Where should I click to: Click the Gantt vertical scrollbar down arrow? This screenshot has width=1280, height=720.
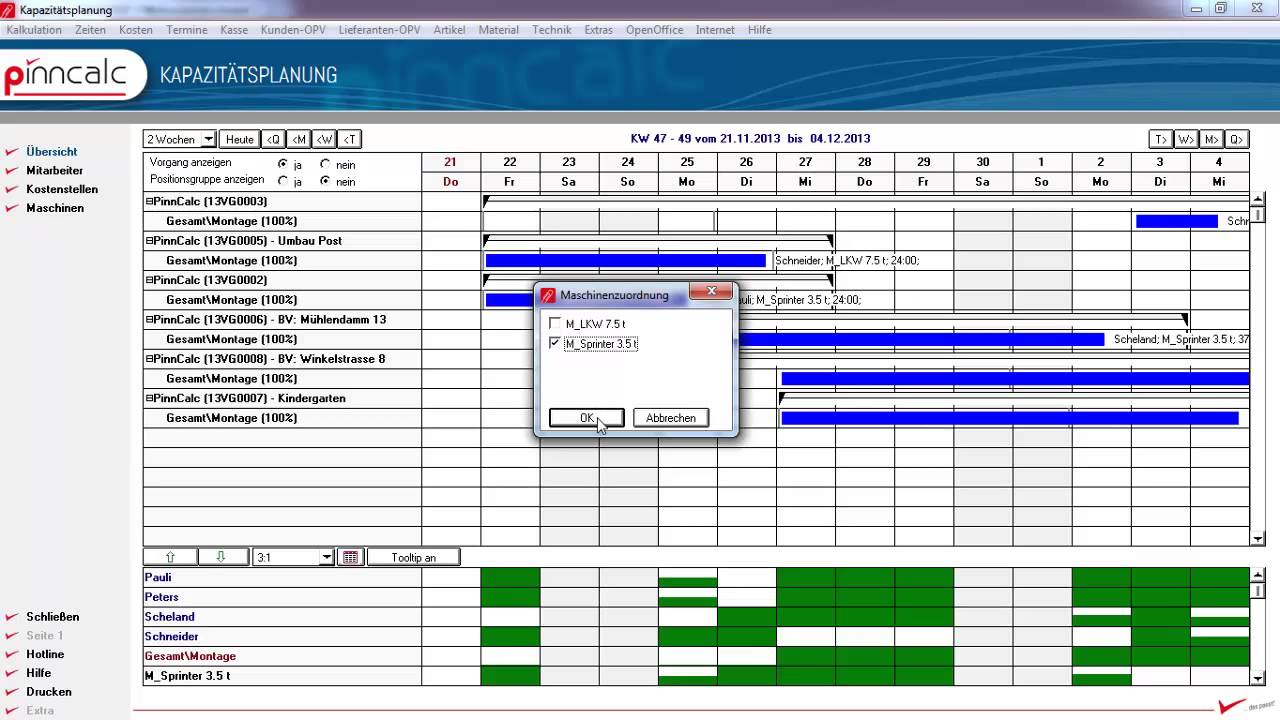1258,539
